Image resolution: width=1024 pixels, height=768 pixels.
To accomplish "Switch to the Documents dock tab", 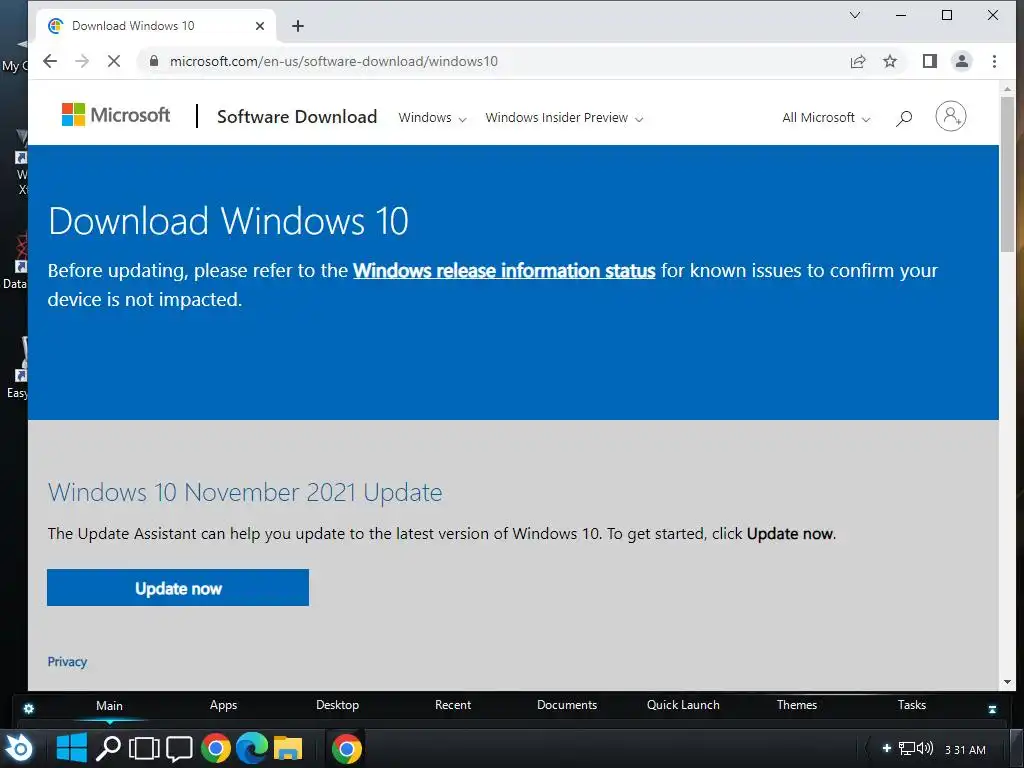I will 567,705.
